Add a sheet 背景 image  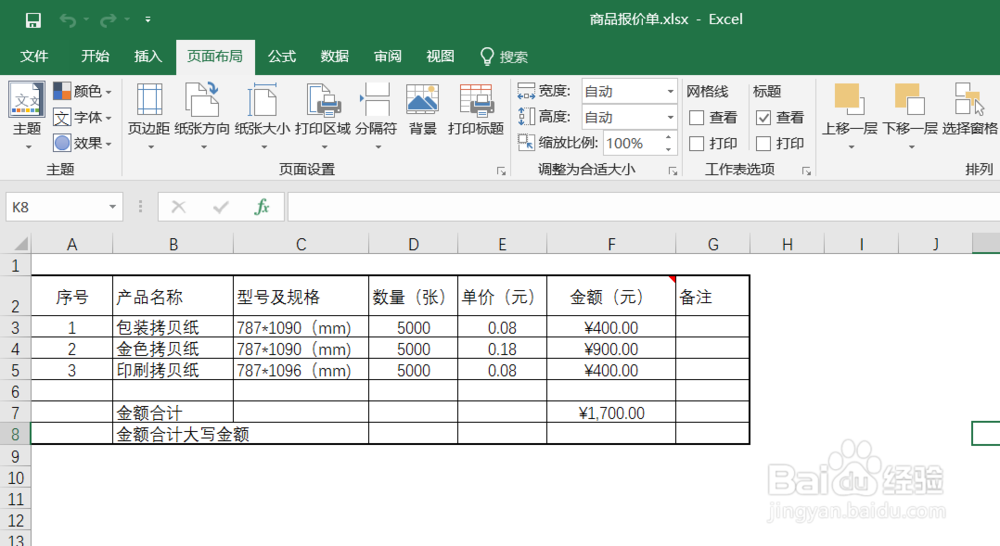(422, 110)
